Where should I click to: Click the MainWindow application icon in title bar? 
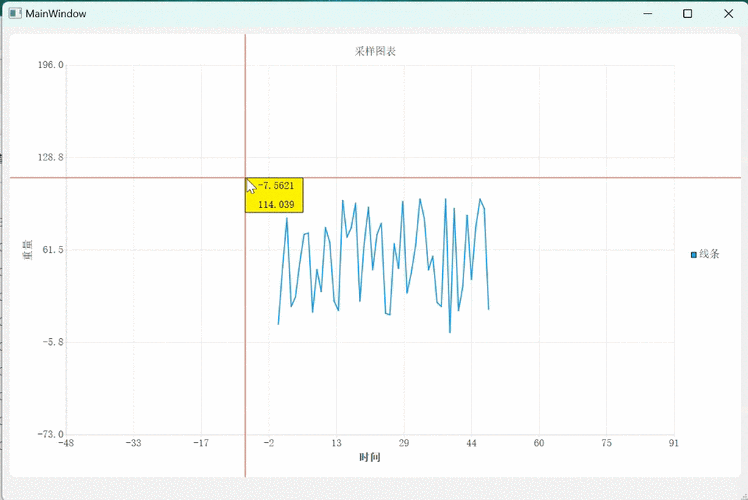[x=14, y=14]
